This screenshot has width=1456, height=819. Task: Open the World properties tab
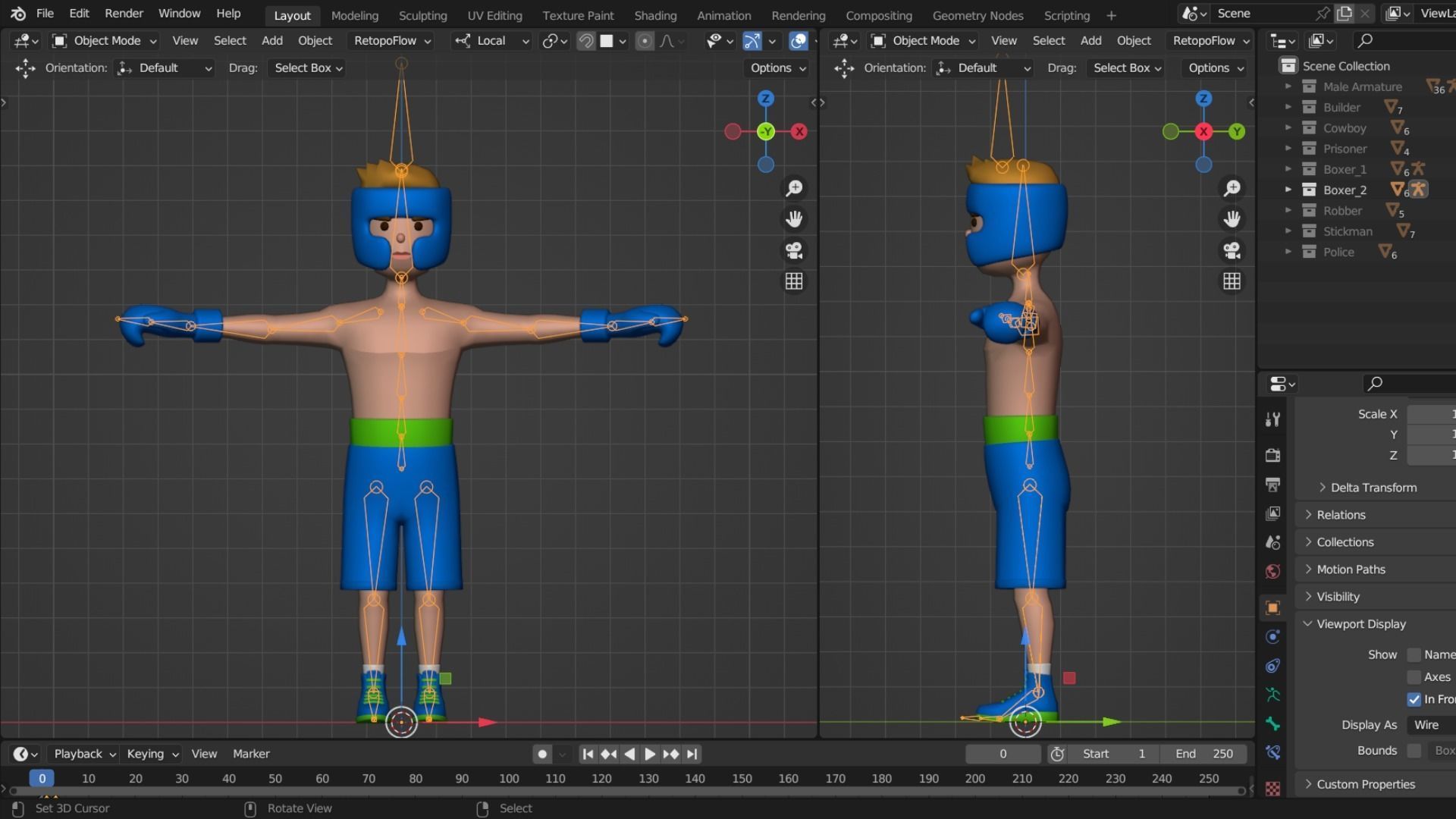coord(1273,571)
